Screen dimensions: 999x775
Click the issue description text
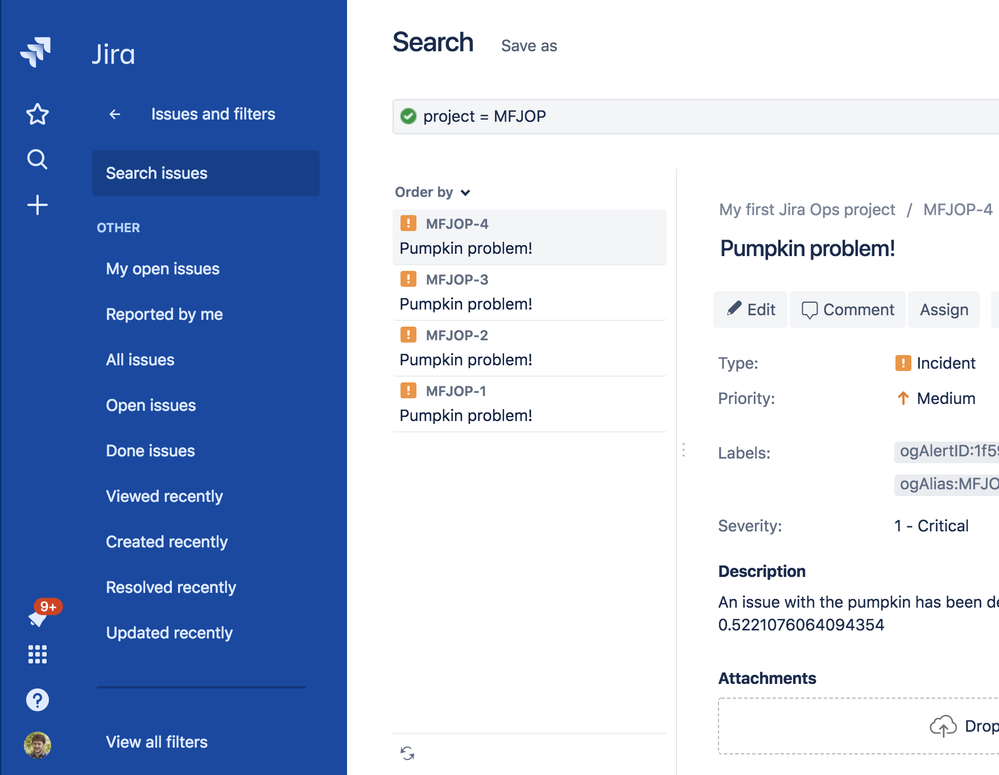pos(858,613)
